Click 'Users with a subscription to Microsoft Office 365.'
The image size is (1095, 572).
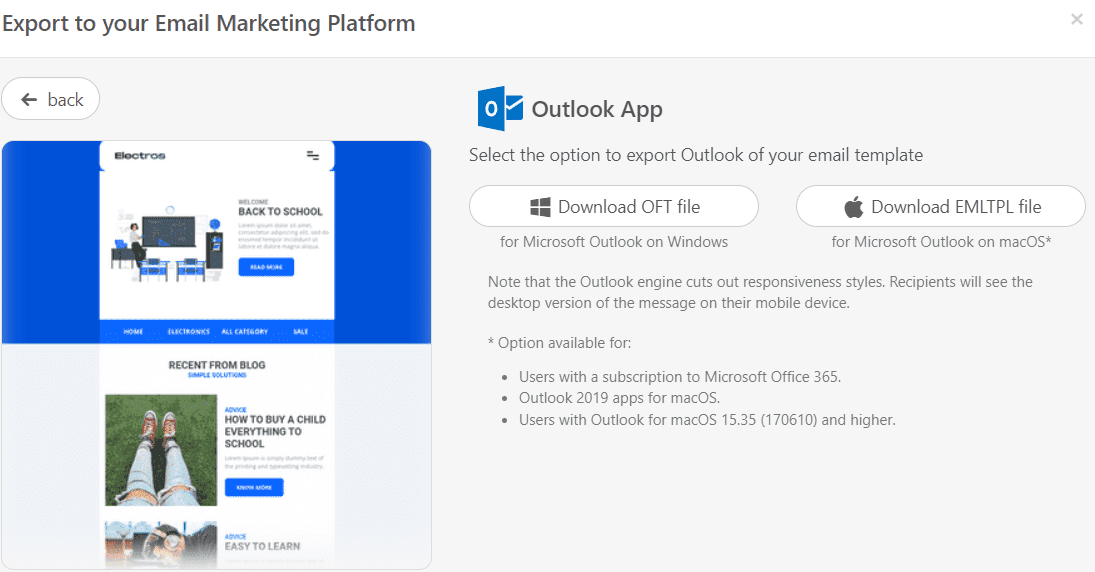pyautogui.click(x=679, y=377)
